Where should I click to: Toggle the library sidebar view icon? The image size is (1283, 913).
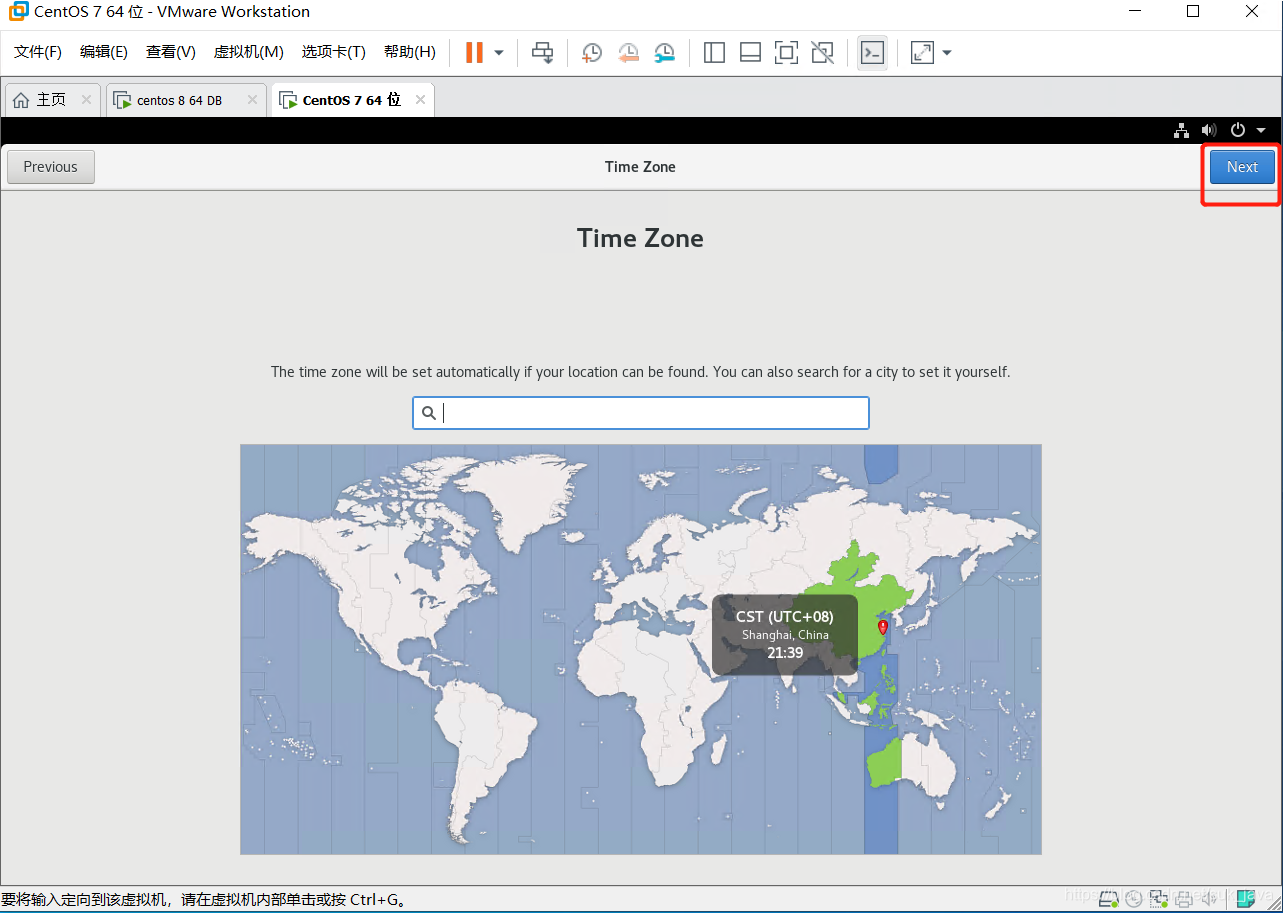coord(714,52)
